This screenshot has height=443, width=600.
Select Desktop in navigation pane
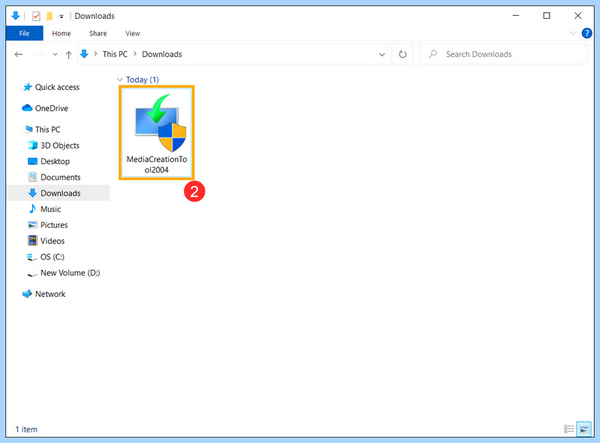(x=55, y=161)
